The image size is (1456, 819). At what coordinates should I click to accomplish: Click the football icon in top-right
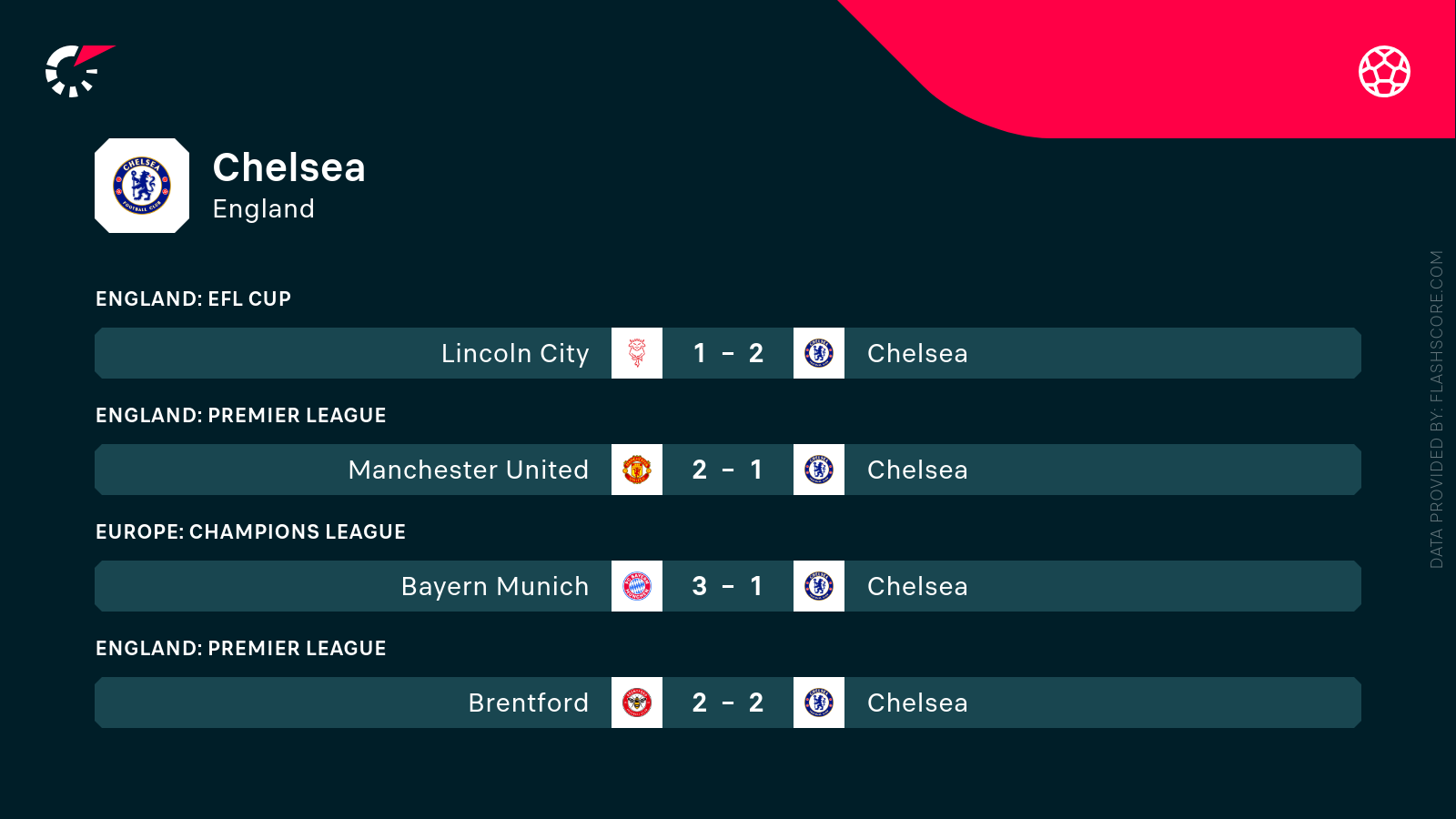coord(1384,71)
